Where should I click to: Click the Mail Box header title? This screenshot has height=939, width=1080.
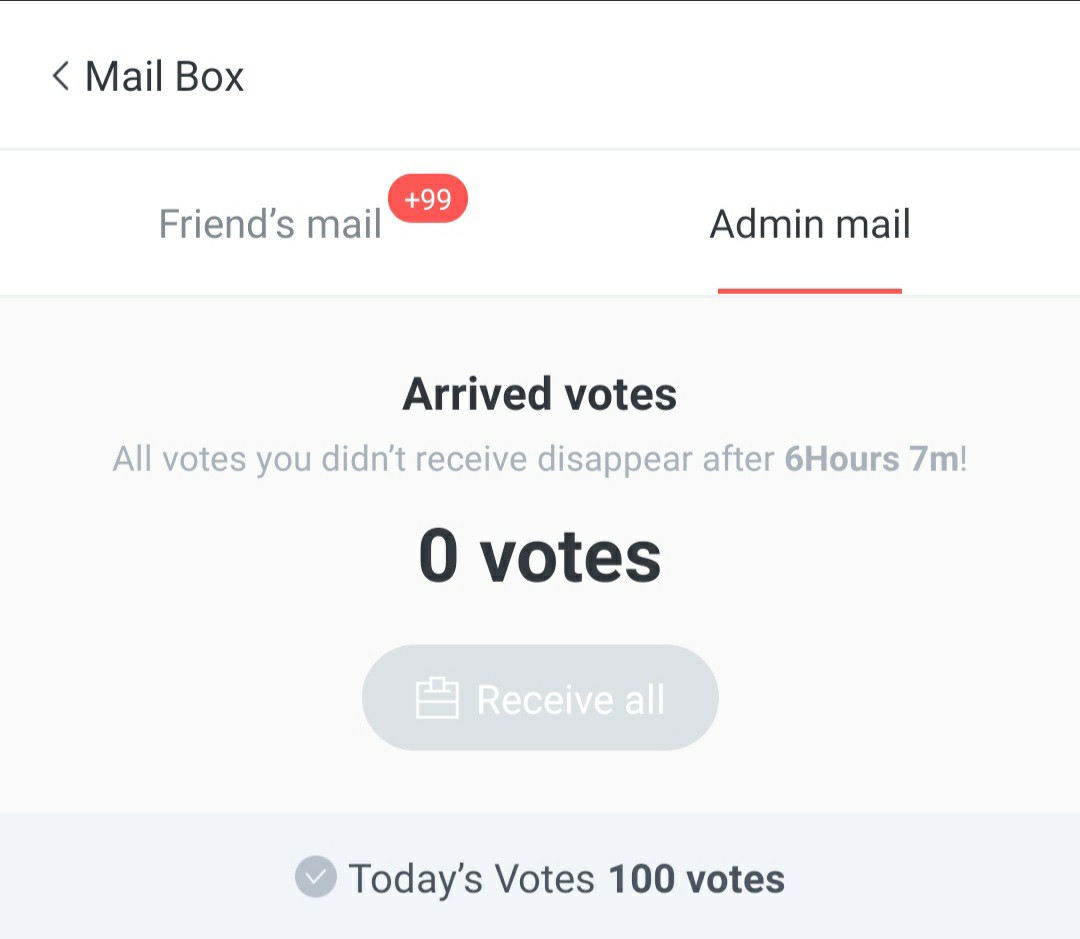tap(164, 76)
